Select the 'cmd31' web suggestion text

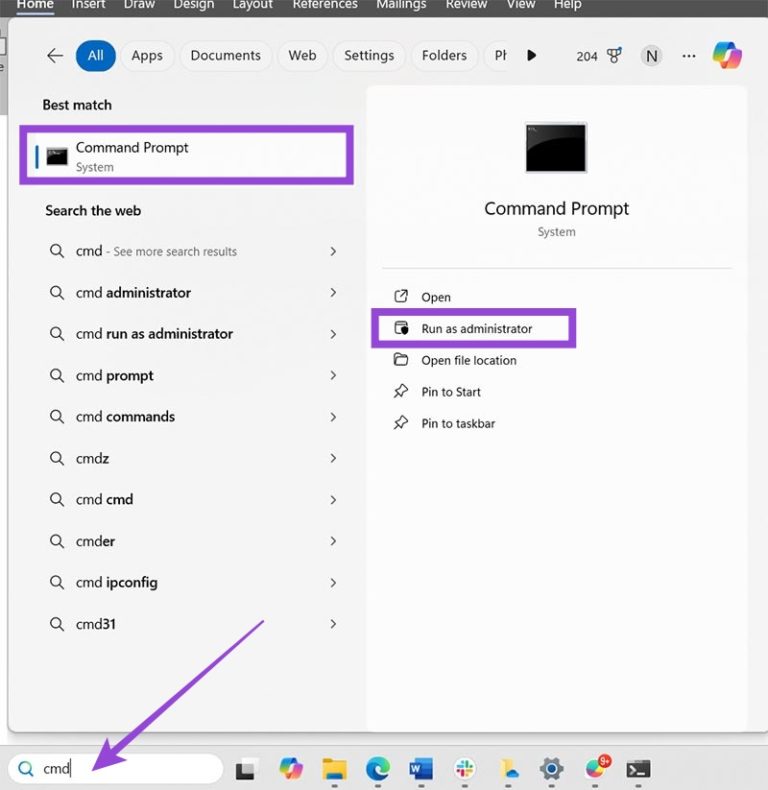[96, 624]
